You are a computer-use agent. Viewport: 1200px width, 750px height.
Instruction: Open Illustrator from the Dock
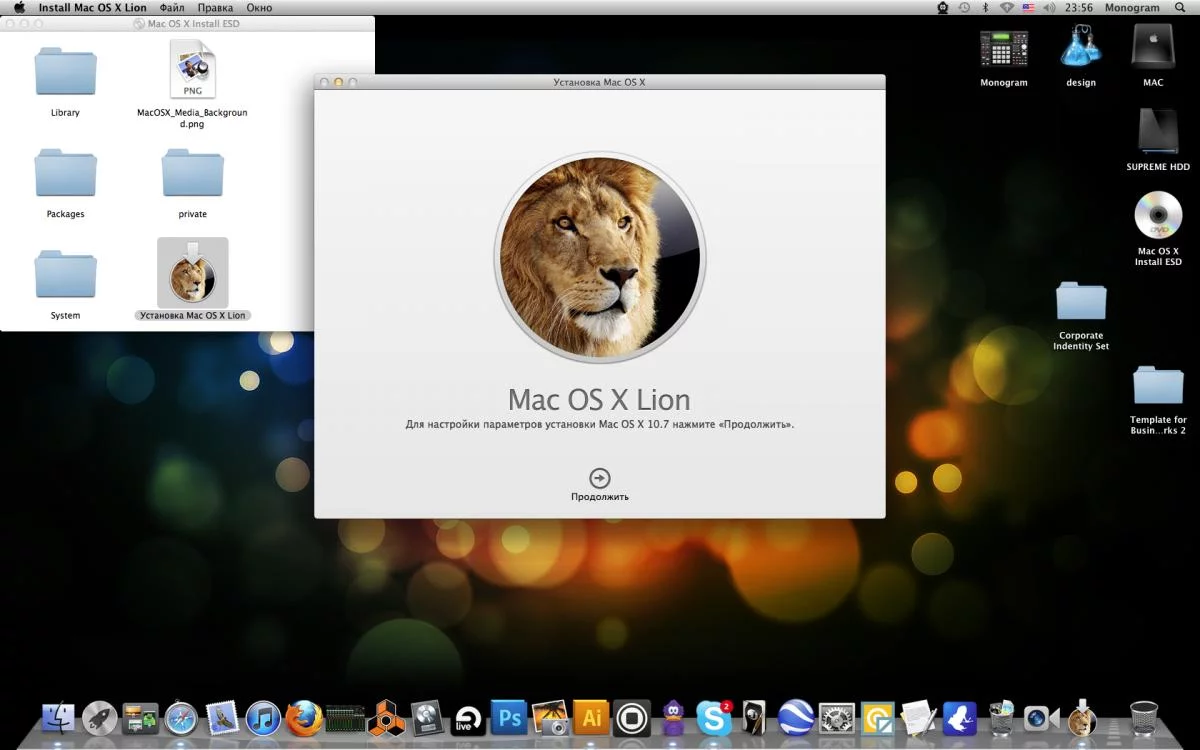(591, 718)
